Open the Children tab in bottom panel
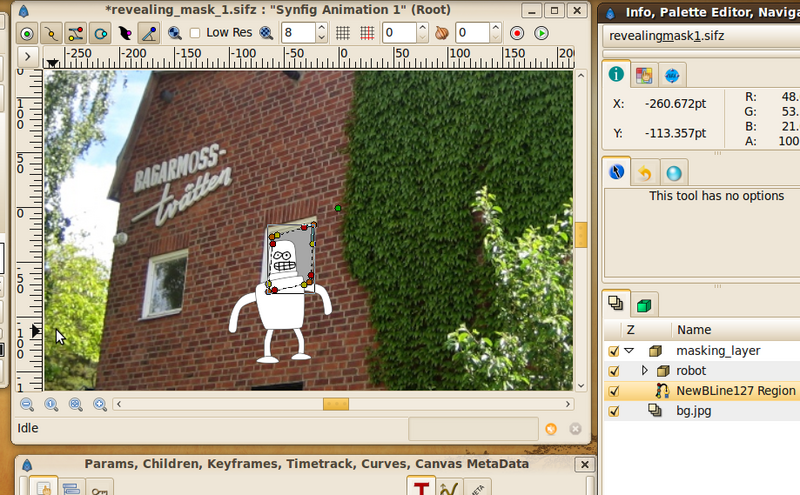This screenshot has width=800, height=495. 71,489
